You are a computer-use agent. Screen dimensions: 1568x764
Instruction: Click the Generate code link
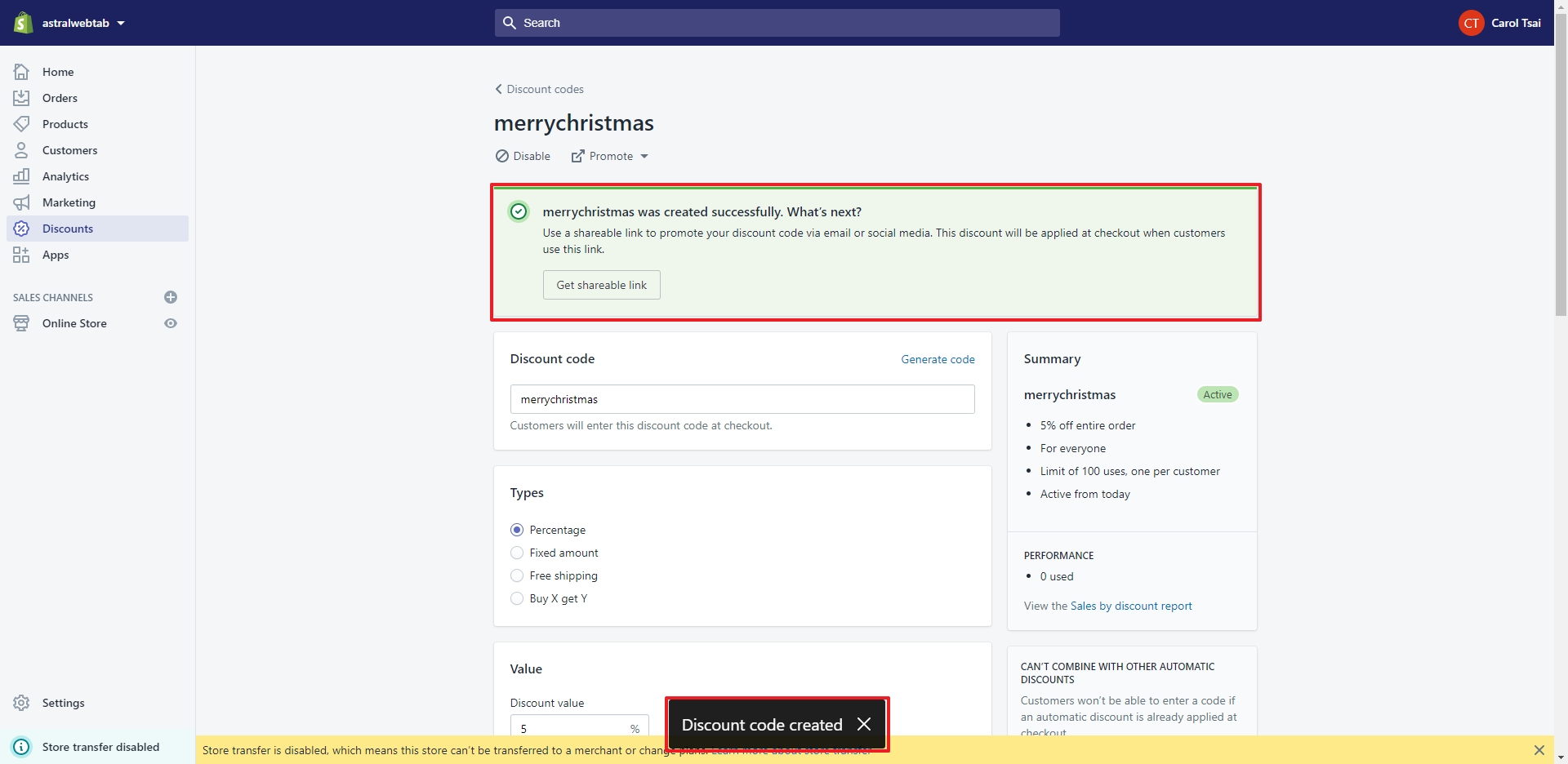(x=938, y=359)
